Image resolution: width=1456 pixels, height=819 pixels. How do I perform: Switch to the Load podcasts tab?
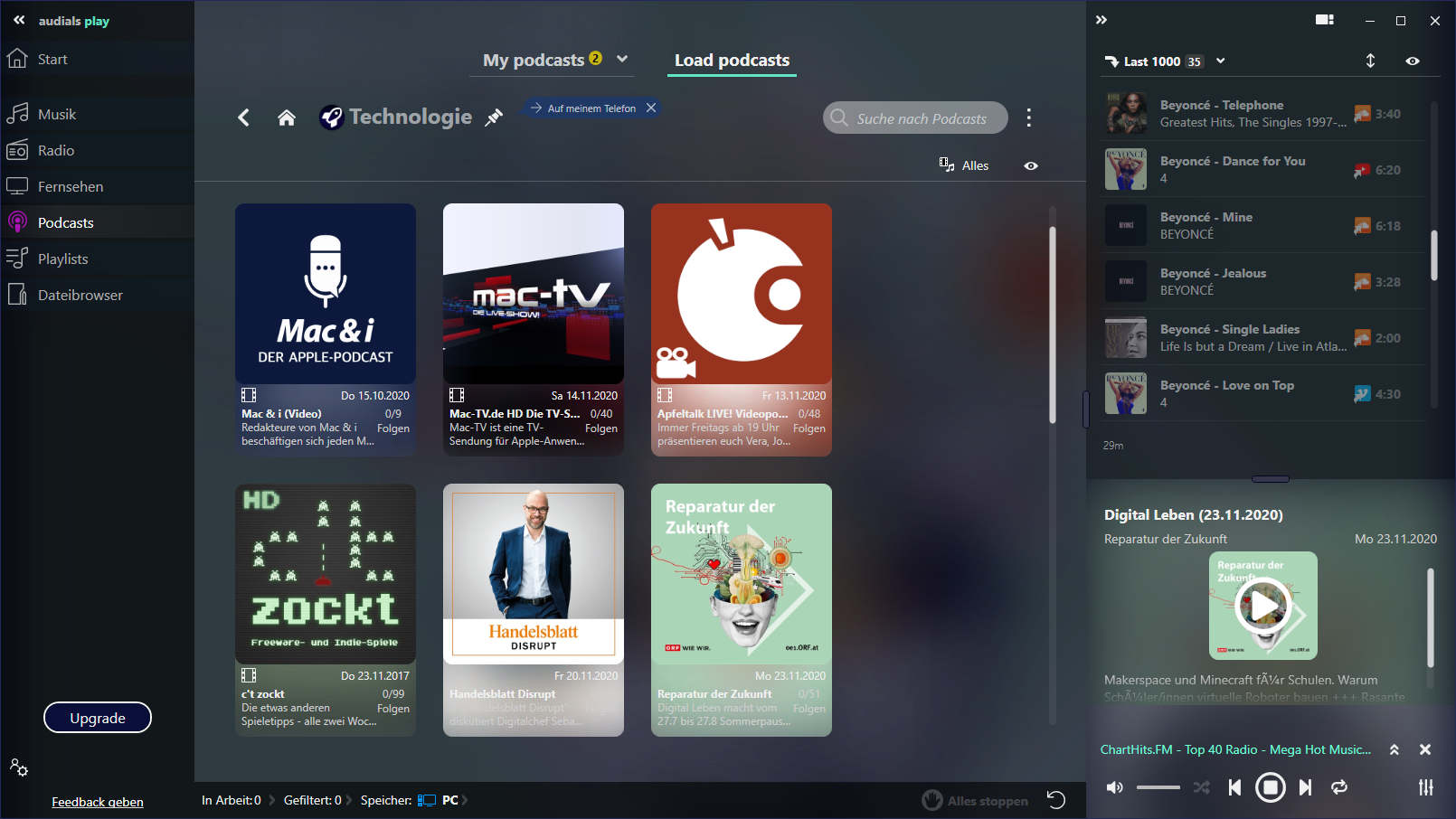pyautogui.click(x=732, y=61)
